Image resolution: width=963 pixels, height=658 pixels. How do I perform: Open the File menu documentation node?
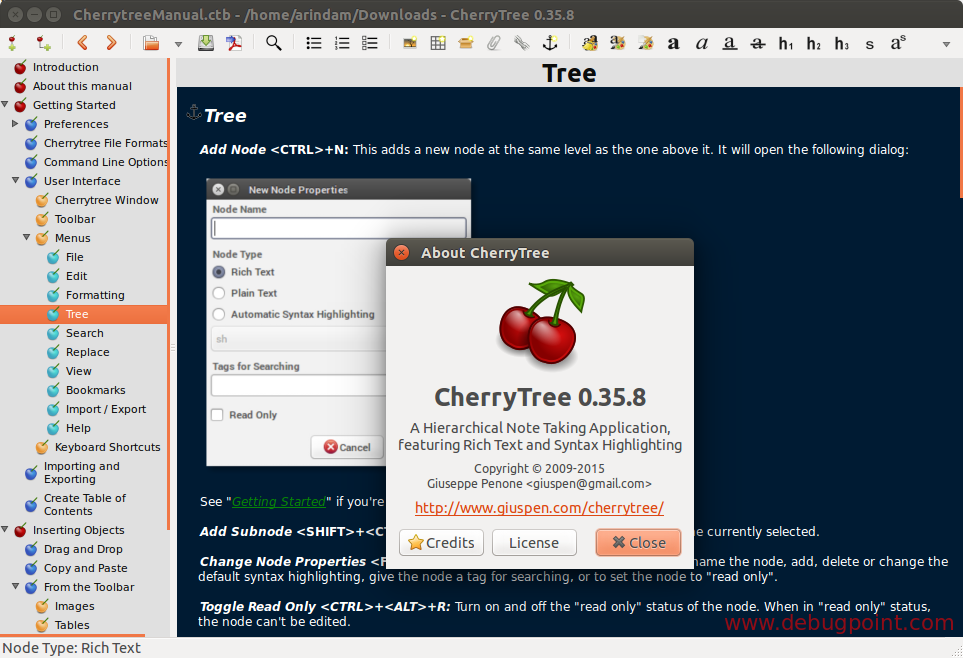(74, 257)
